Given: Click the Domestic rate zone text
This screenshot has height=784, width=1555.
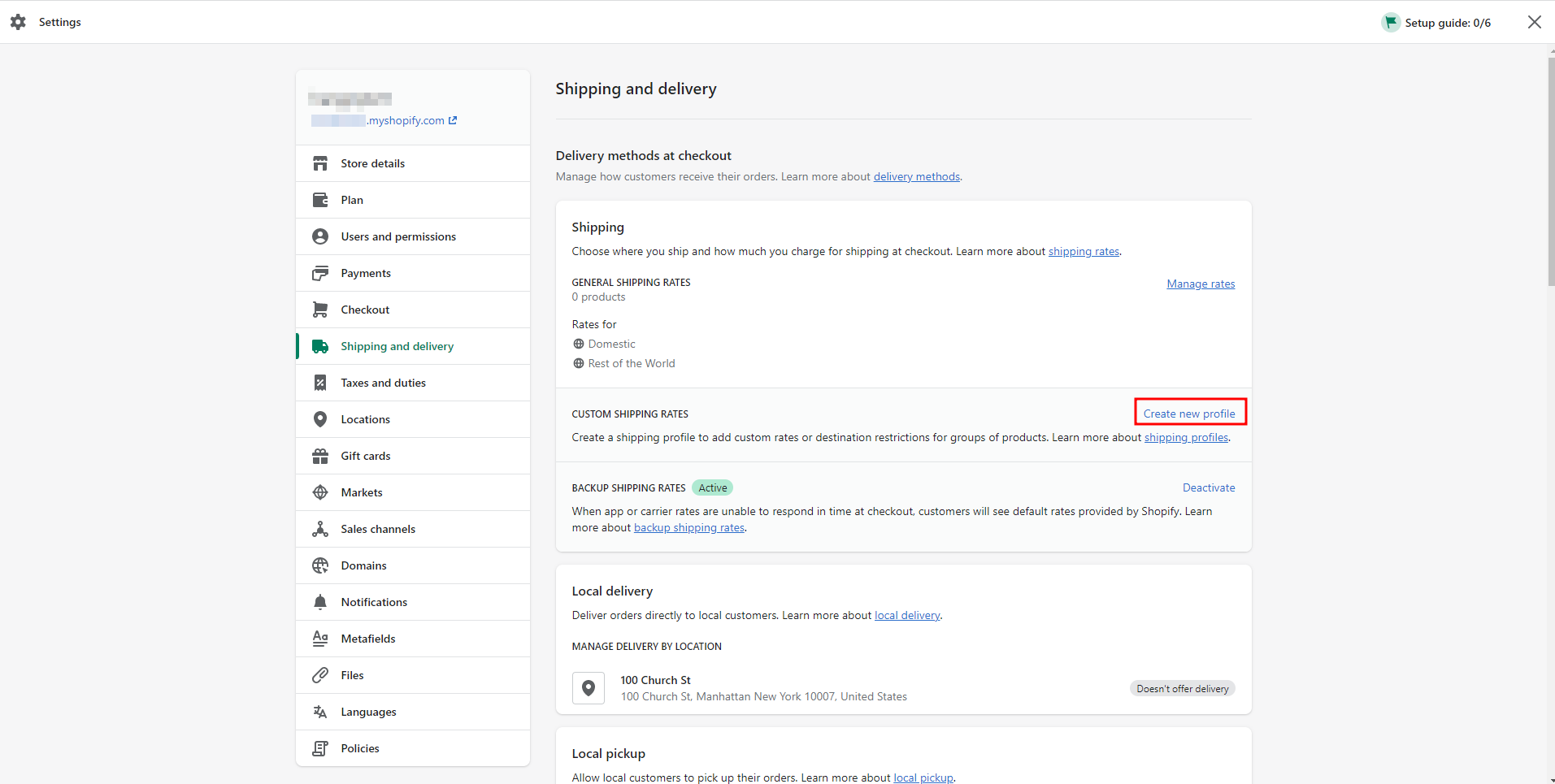Looking at the screenshot, I should coord(612,344).
